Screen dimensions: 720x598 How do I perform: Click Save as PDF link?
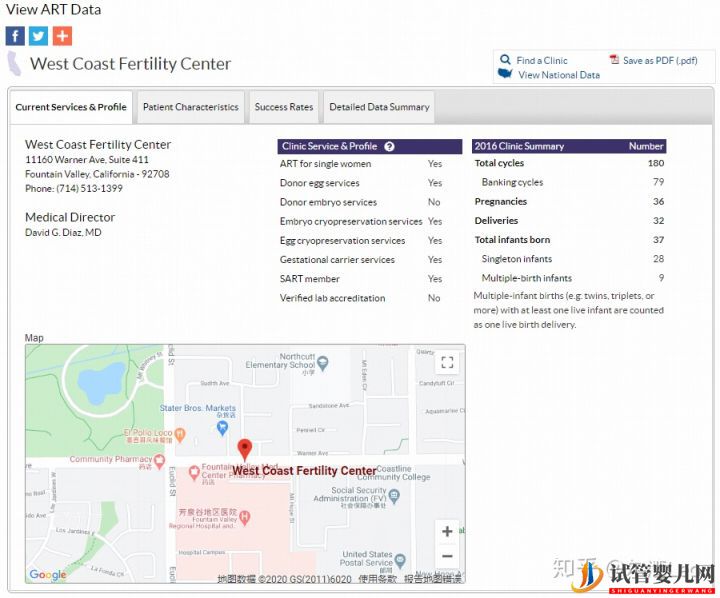(x=659, y=60)
